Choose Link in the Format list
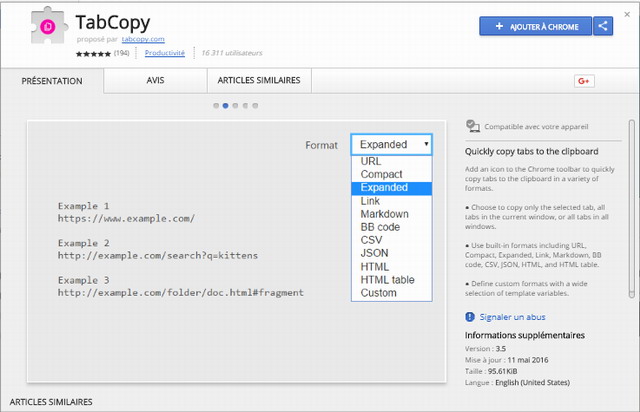This screenshot has width=640, height=412. click(391, 201)
